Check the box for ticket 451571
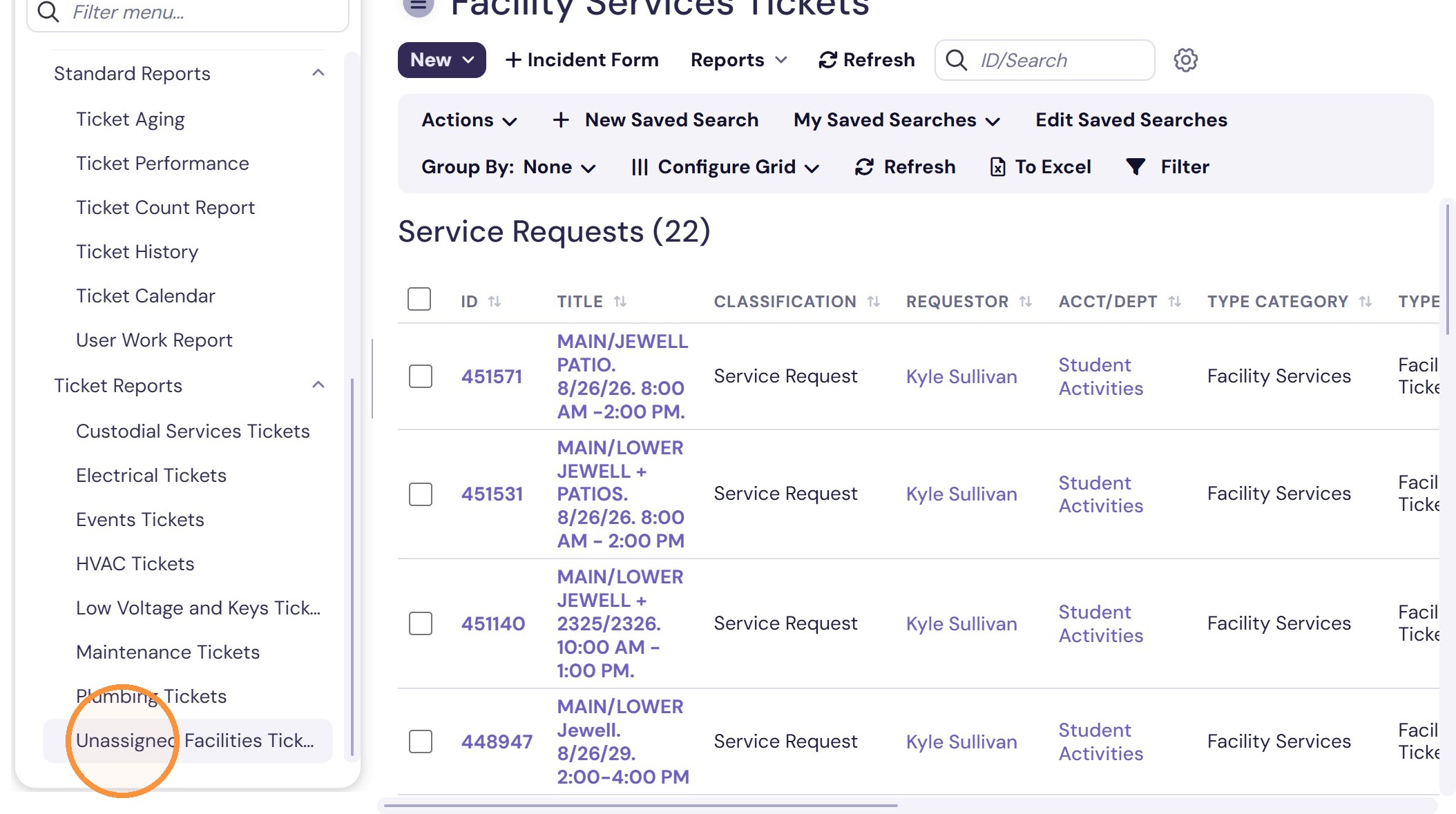The width and height of the screenshot is (1456, 814). click(x=421, y=376)
